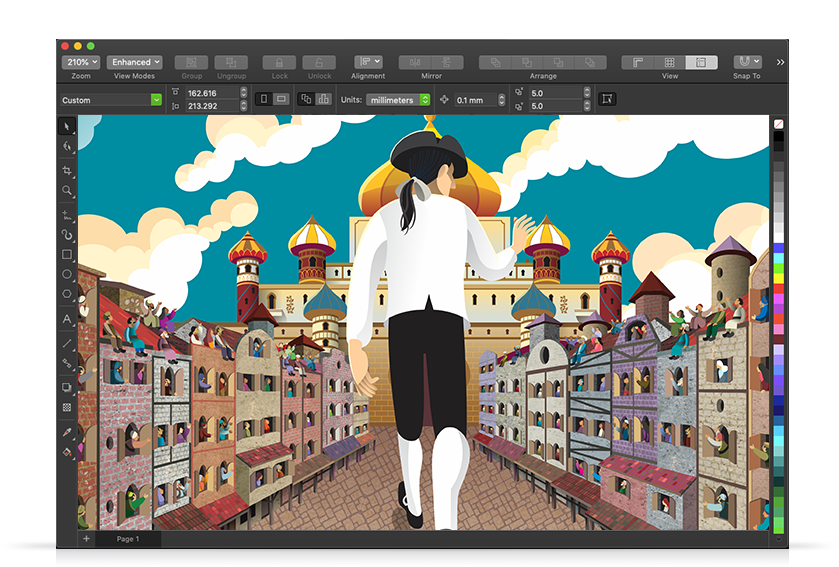This screenshot has height=567, width=839.
Task: Click the Group objects button
Action: [191, 62]
